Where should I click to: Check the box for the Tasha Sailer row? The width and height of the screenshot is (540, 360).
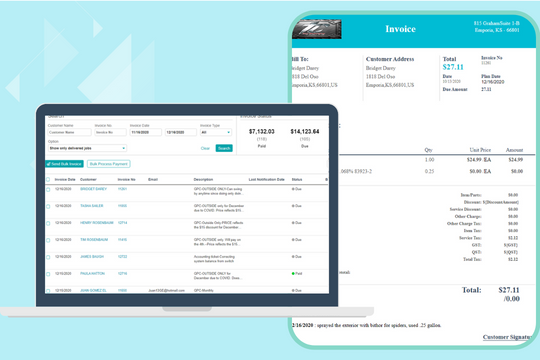coord(48,206)
